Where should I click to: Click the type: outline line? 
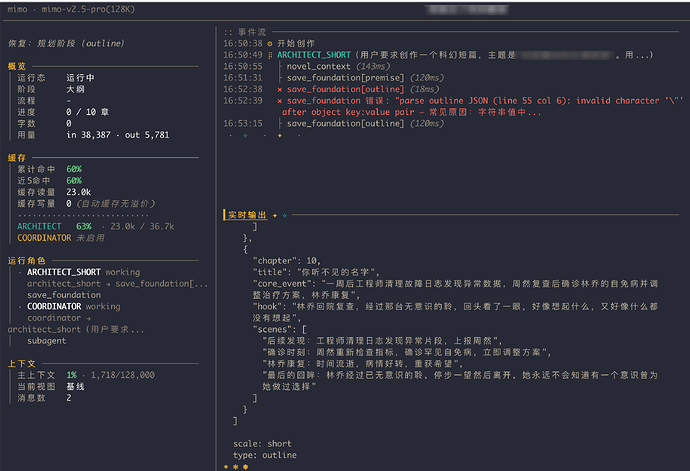pos(265,456)
